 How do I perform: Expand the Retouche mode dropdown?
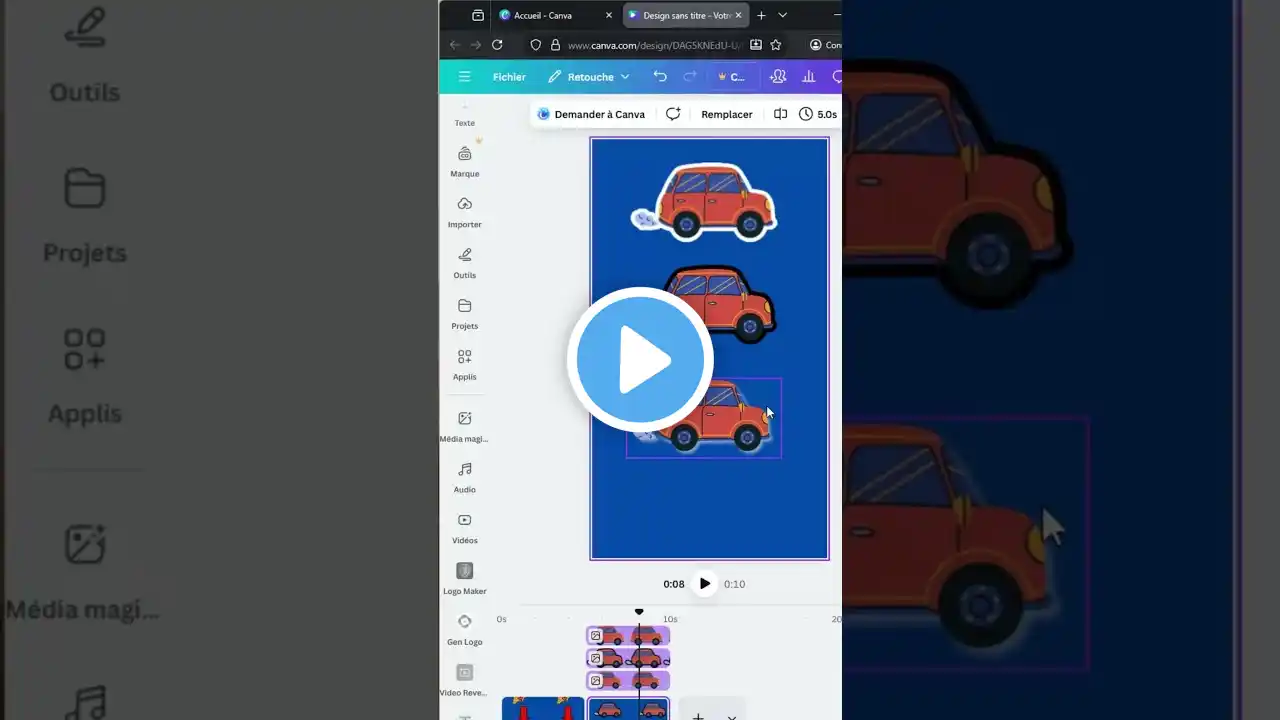pyautogui.click(x=589, y=77)
